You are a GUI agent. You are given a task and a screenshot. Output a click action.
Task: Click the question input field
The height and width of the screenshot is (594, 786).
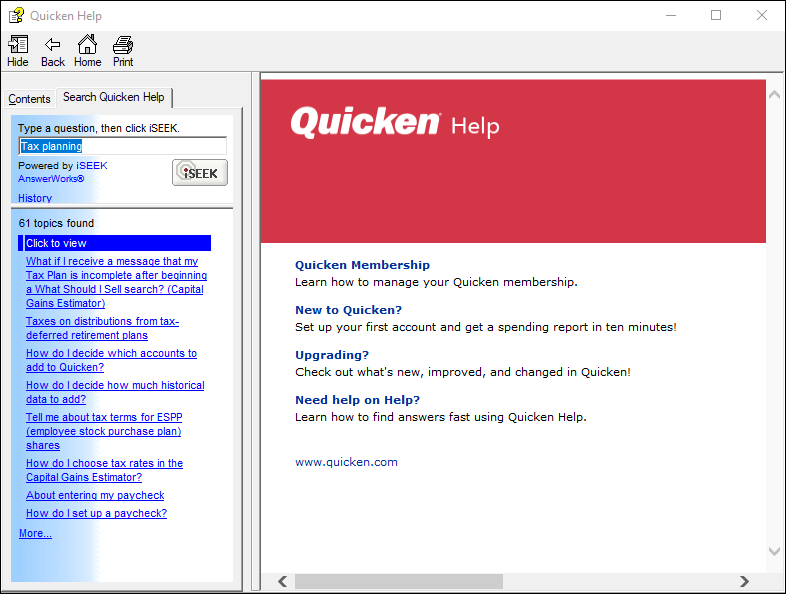pos(123,146)
